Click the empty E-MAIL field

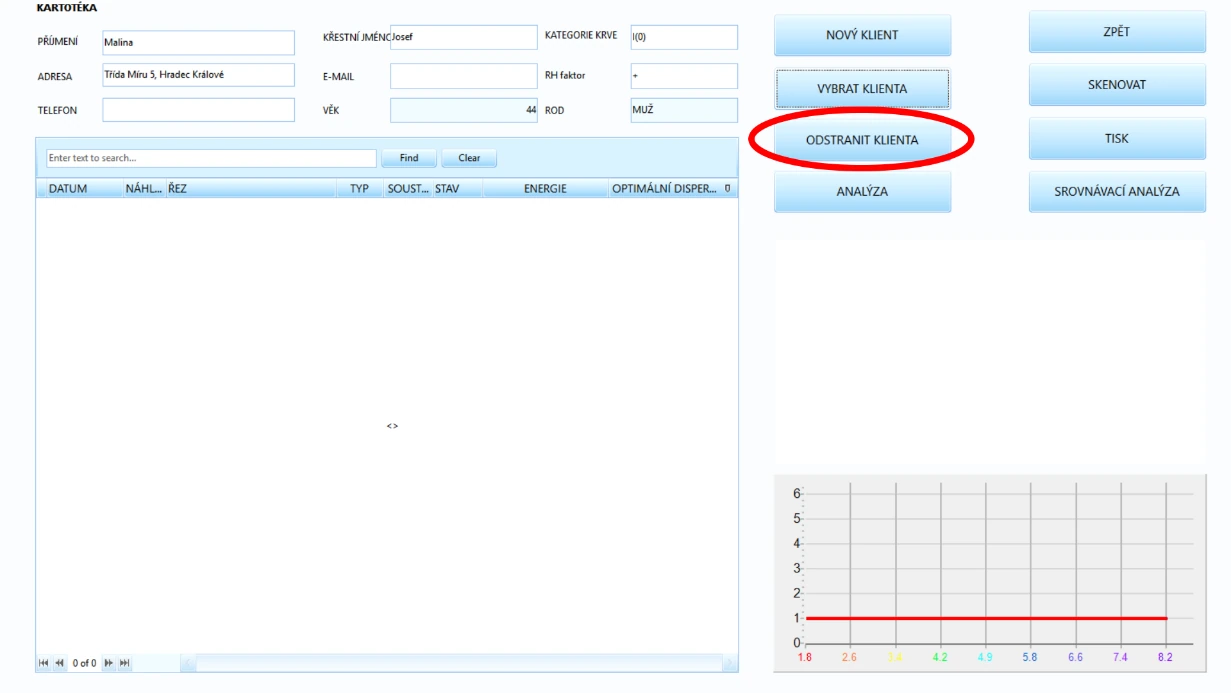pos(463,76)
